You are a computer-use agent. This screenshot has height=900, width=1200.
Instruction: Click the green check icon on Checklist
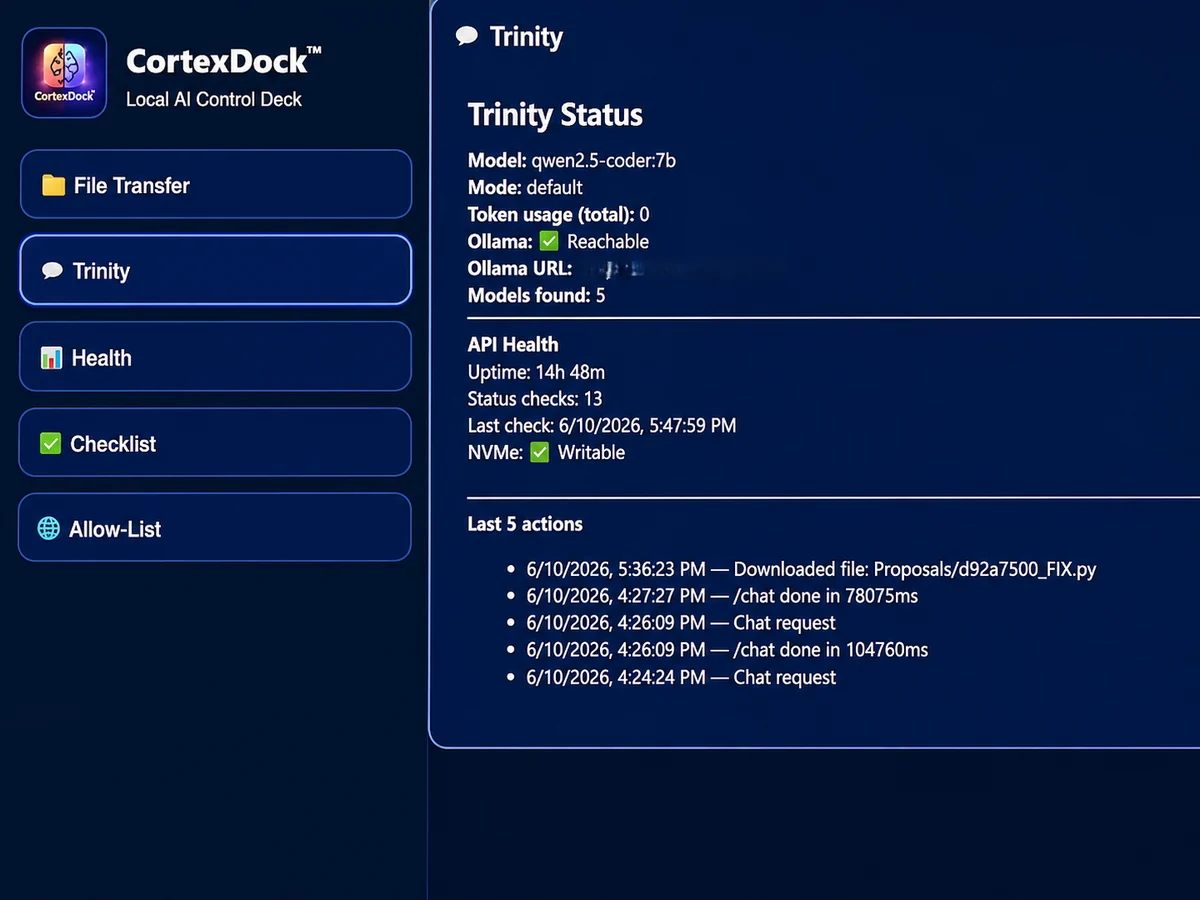click(51, 443)
